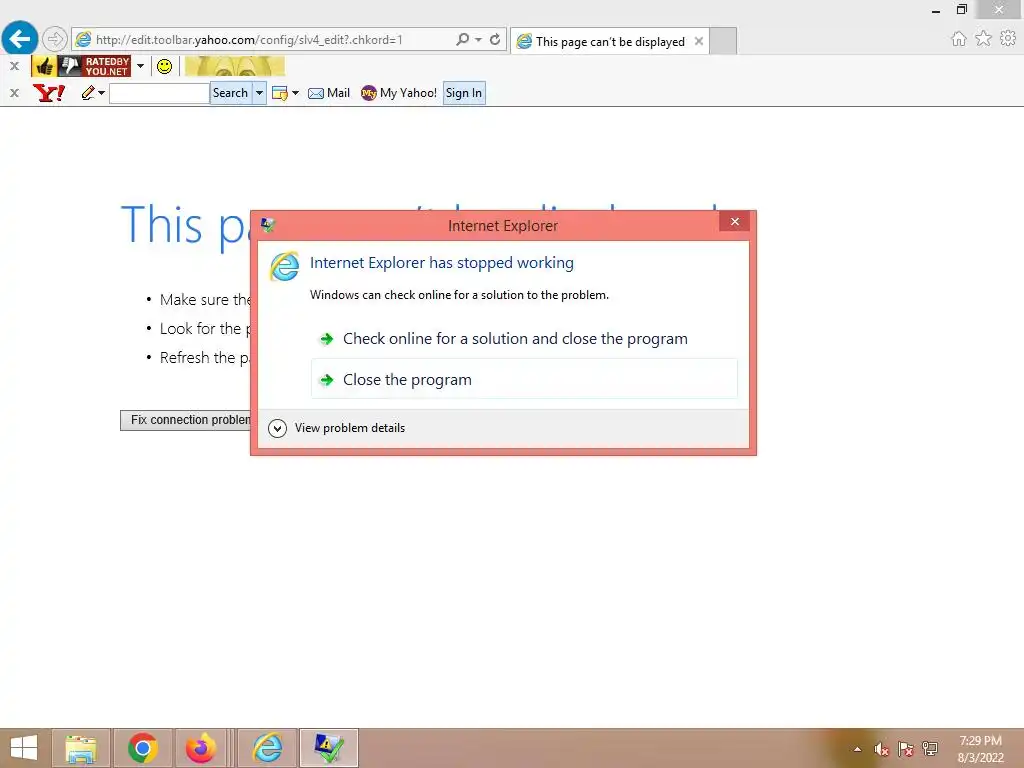Open the Yahoo toolbar pencil settings menu
The image size is (1024, 768).
pos(93,93)
